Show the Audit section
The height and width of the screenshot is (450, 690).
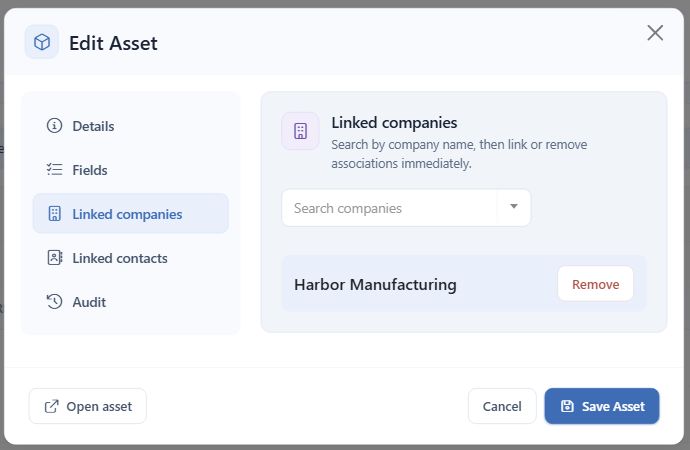click(131, 302)
